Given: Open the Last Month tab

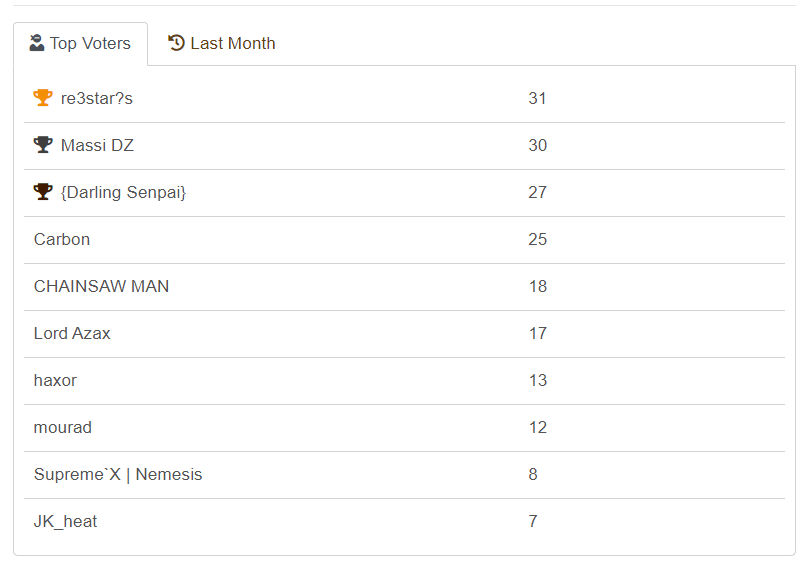Looking at the screenshot, I should [x=221, y=44].
